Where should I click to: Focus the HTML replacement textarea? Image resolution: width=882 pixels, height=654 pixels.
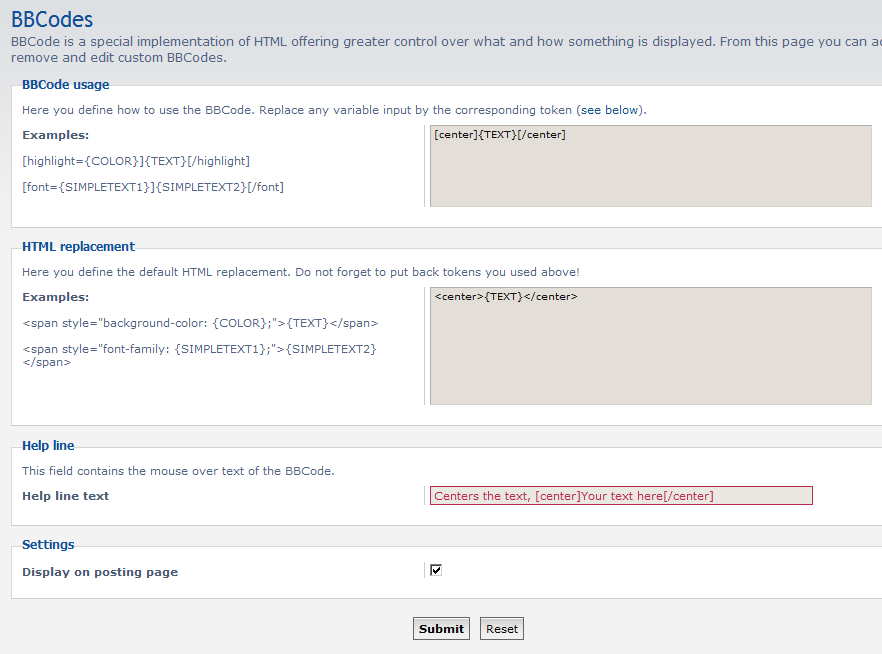[x=651, y=346]
